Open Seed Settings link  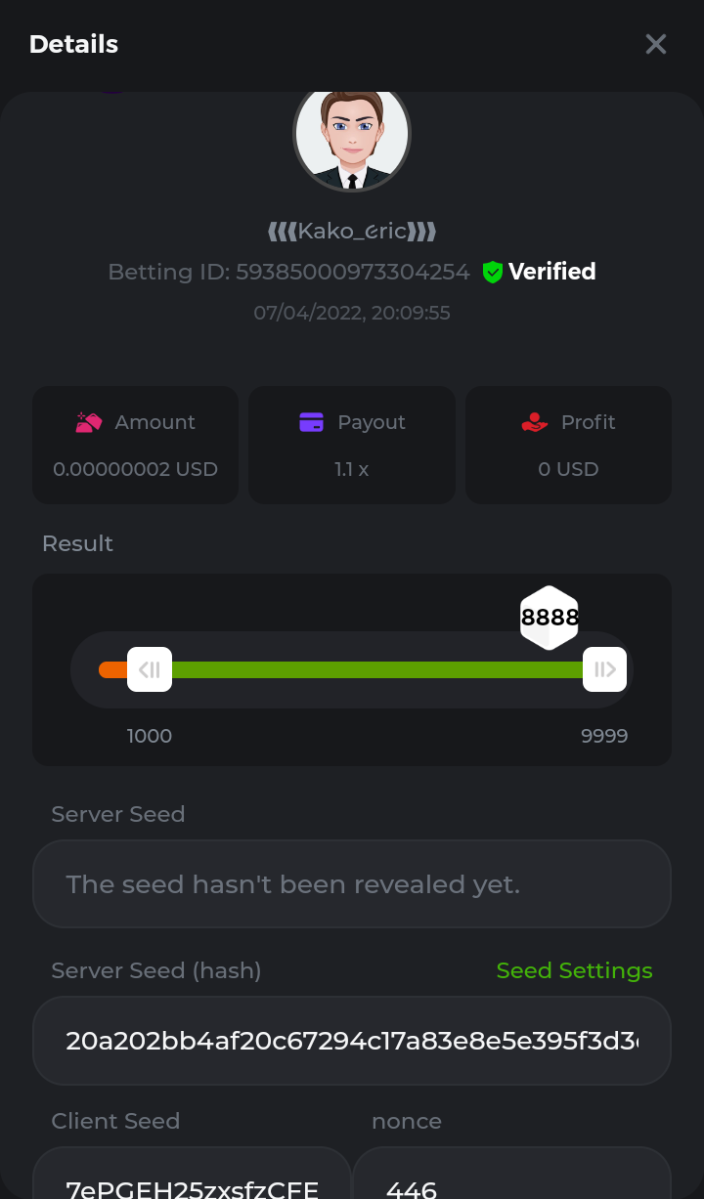574,971
